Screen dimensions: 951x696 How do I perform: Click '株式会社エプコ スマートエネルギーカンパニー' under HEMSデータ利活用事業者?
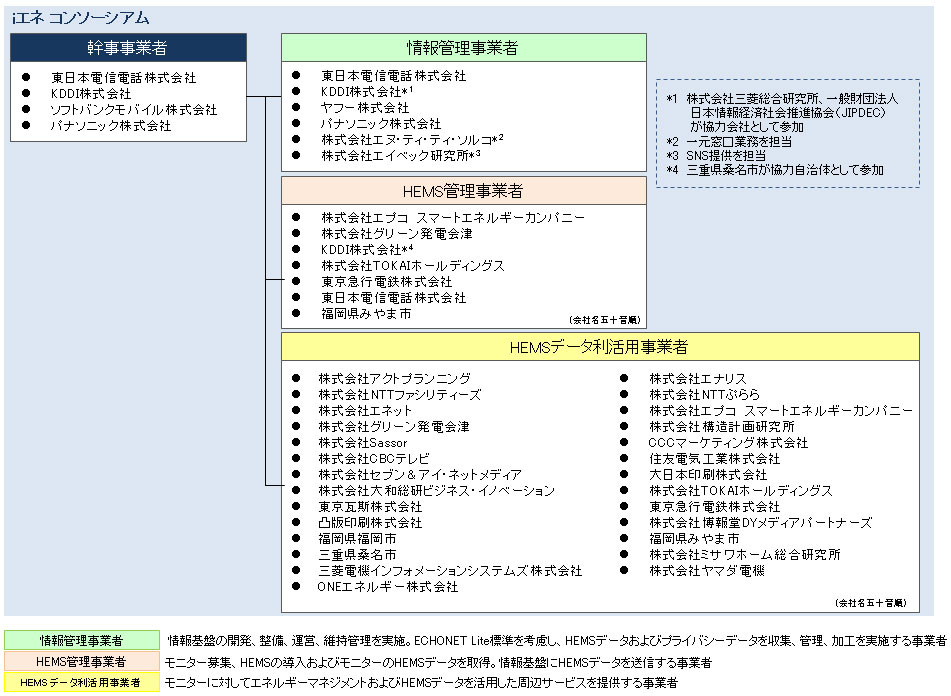coord(781,410)
